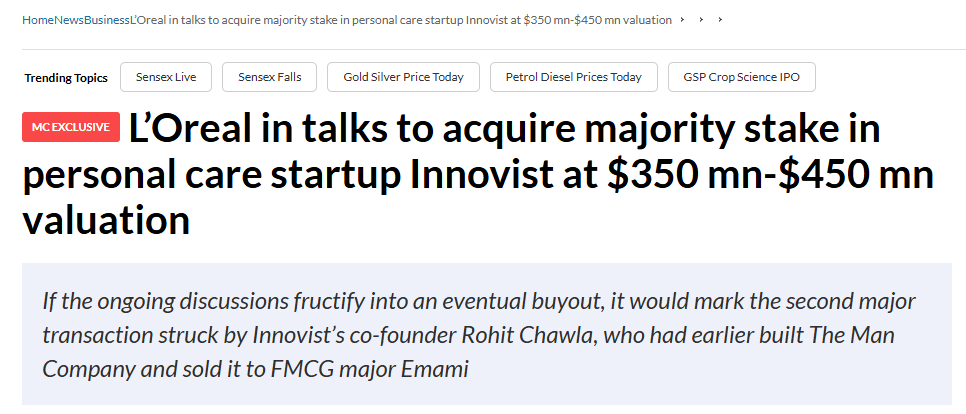This screenshot has height=414, width=966.
Task: View Petrol Diesel Prices Today topic
Action: coord(573,77)
